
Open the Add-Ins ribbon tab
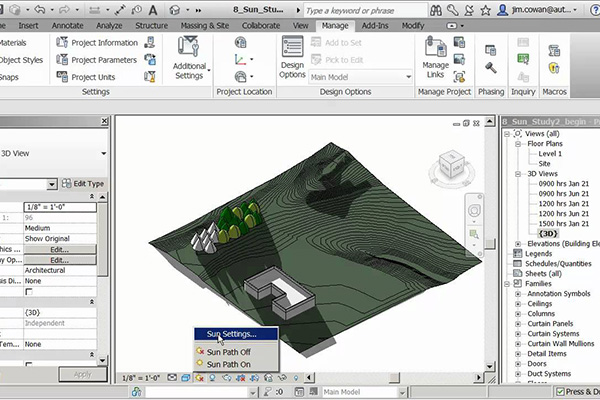(375, 26)
